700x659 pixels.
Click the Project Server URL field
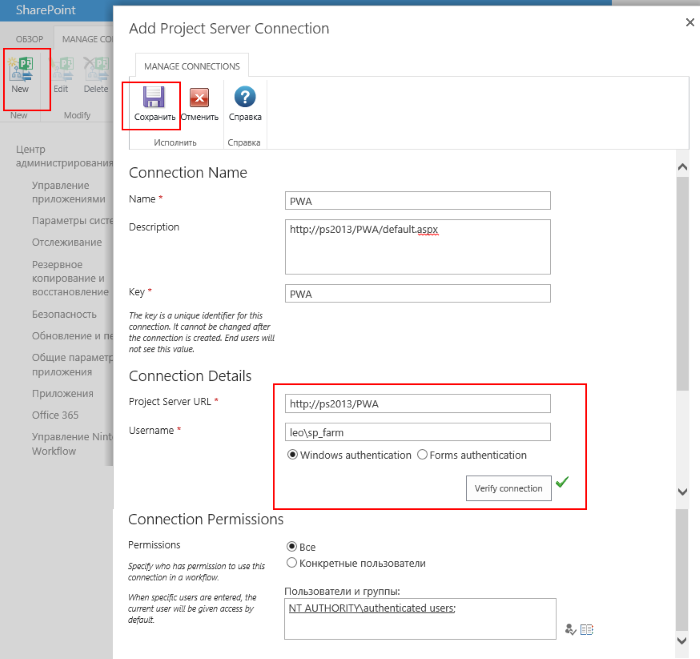point(417,404)
